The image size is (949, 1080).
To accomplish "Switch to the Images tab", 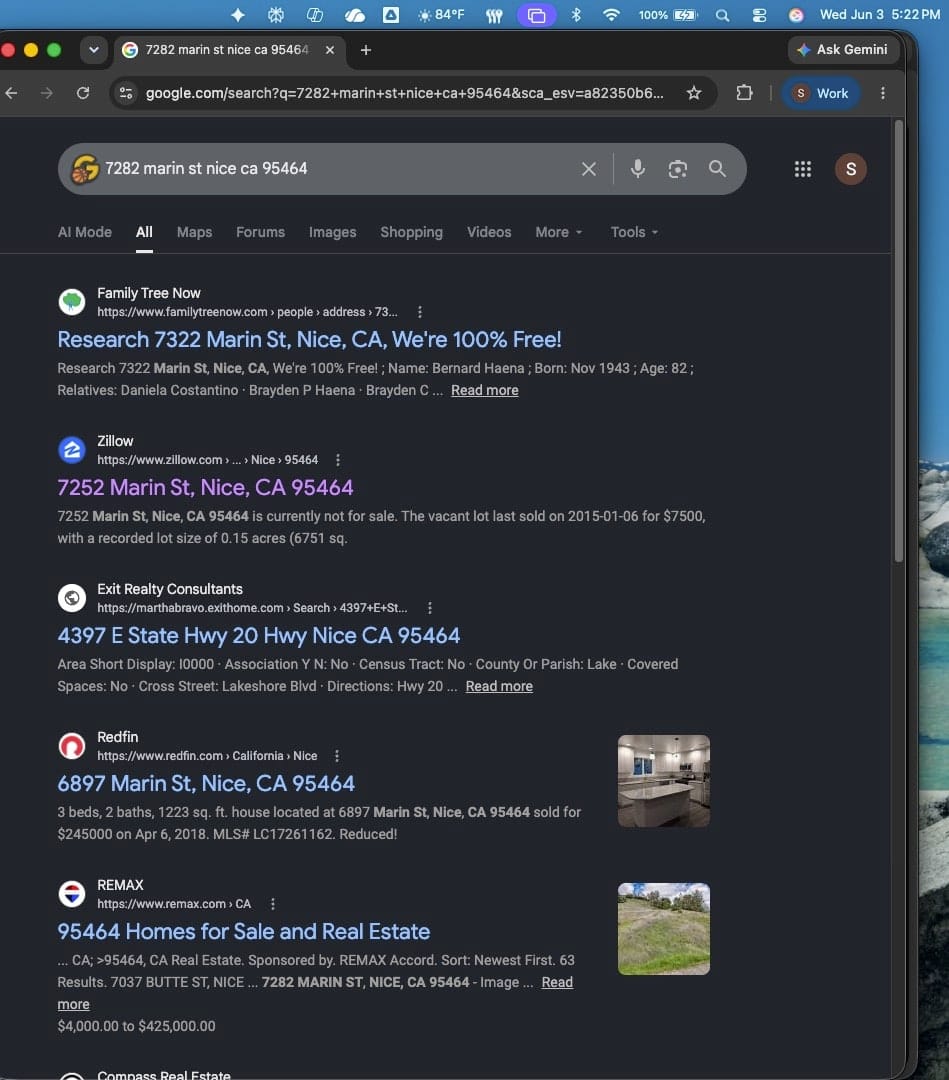I will tap(333, 233).
